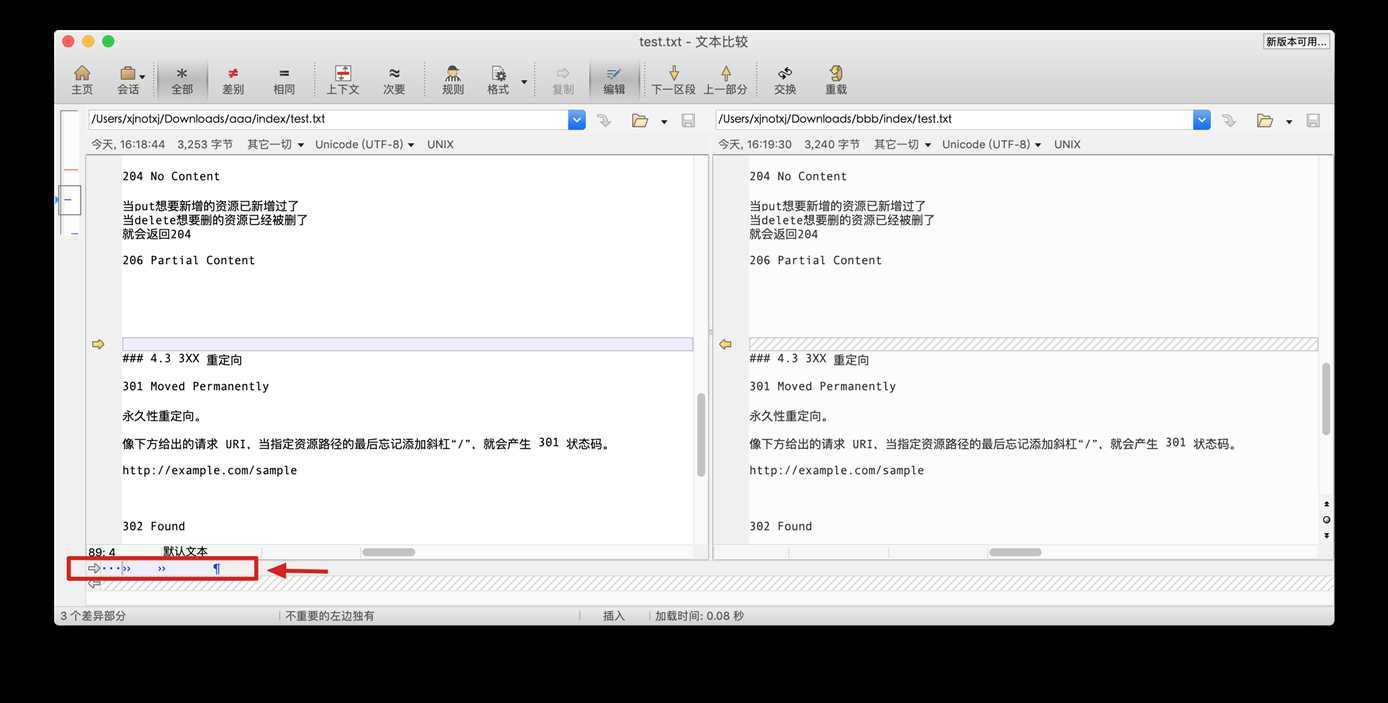Click the "204 No Content" line in left pane
The width and height of the screenshot is (1388, 703).
(x=171, y=176)
